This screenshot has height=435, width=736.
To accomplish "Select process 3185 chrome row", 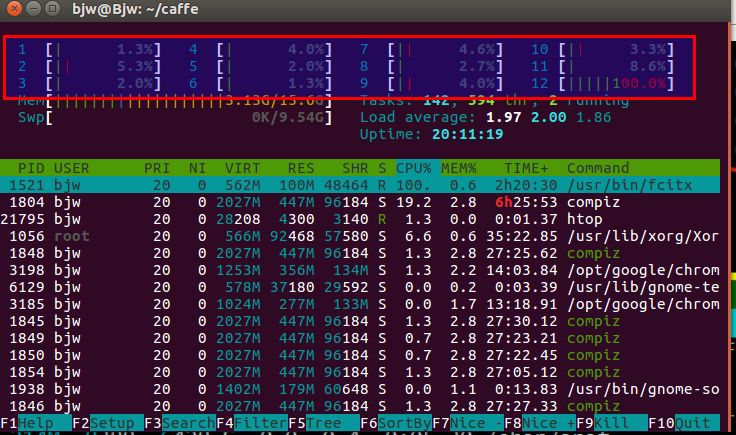I will (x=360, y=304).
